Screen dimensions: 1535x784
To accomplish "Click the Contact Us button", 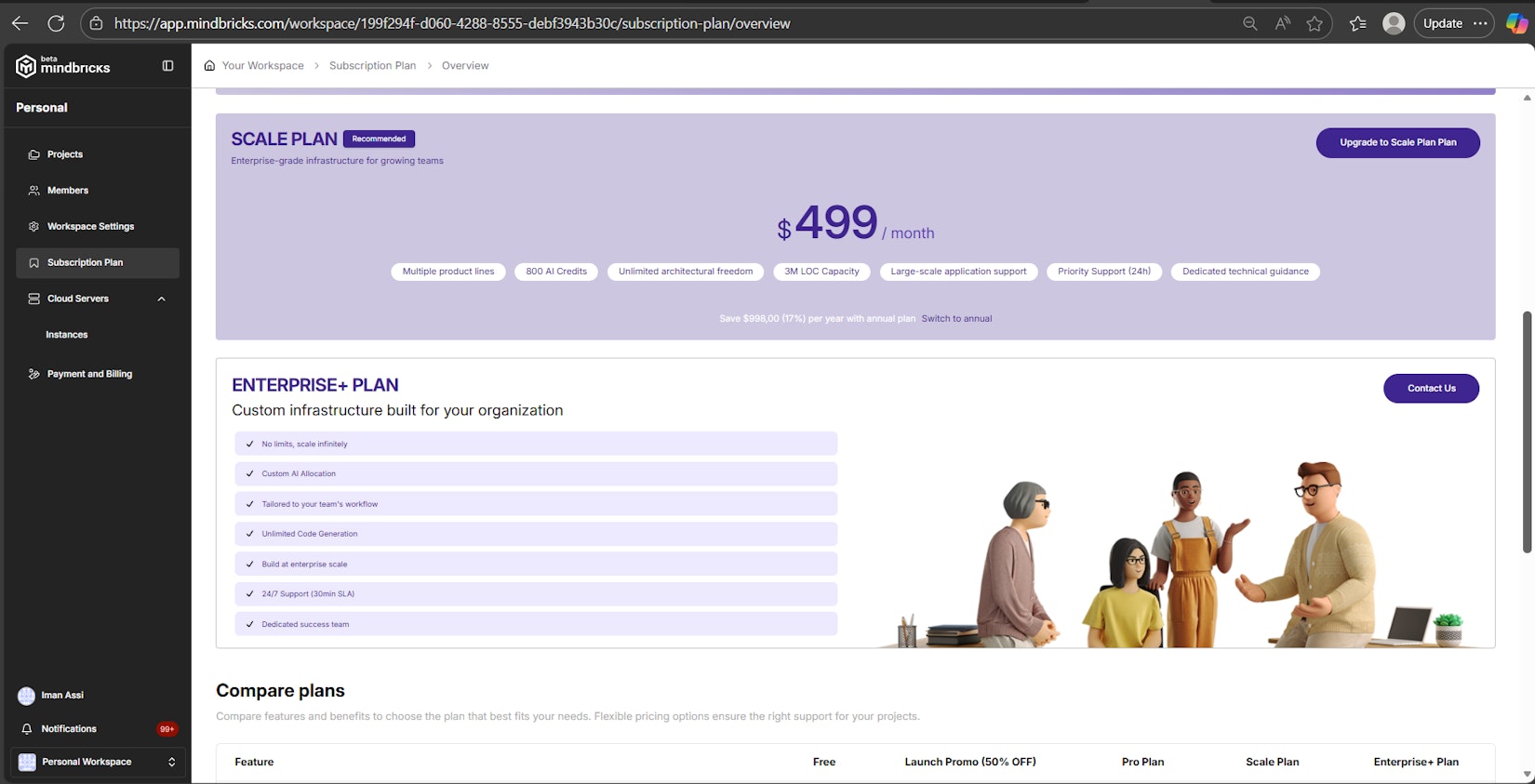I will [1431, 389].
